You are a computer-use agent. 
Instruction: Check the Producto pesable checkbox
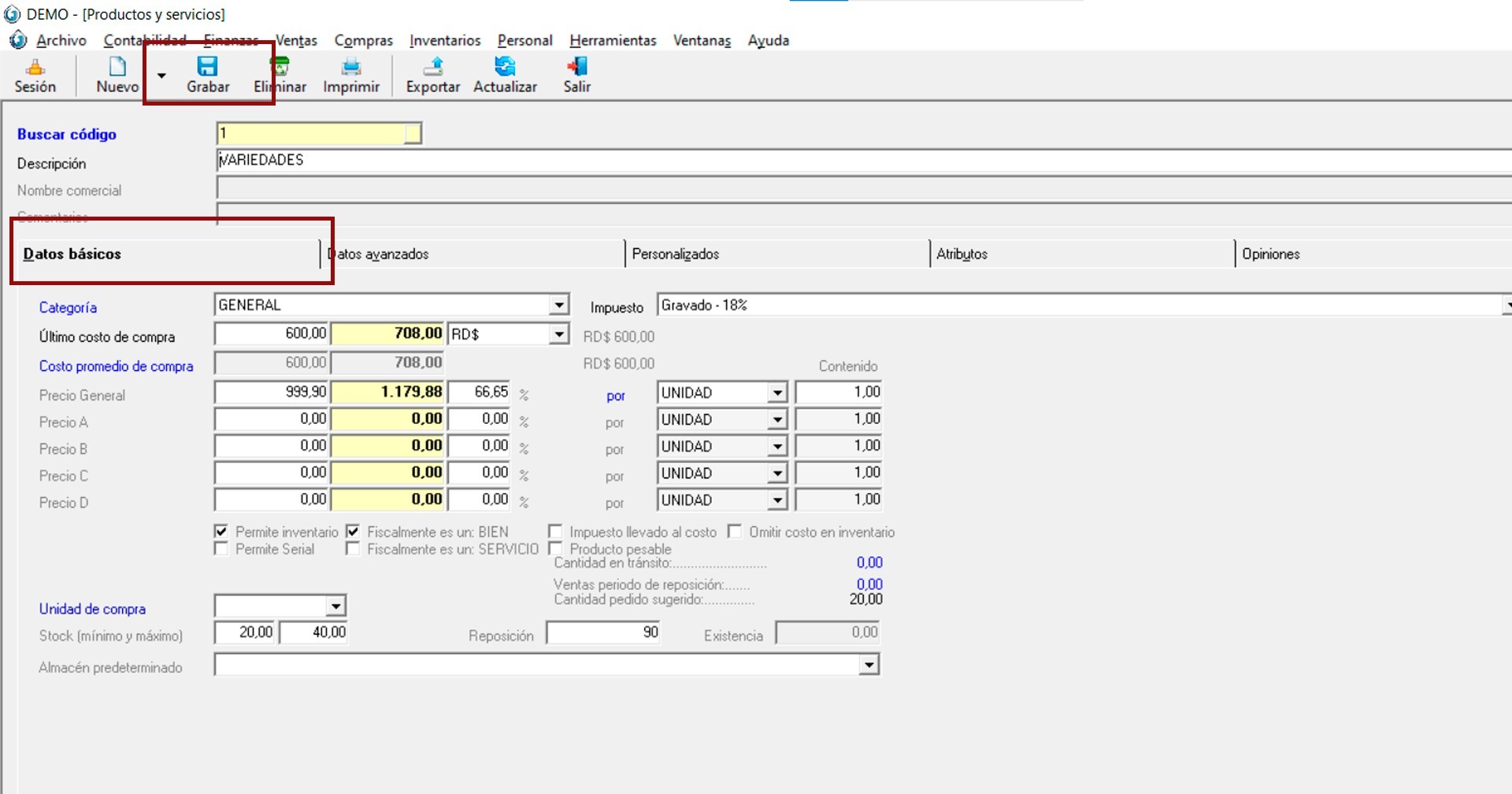[555, 548]
